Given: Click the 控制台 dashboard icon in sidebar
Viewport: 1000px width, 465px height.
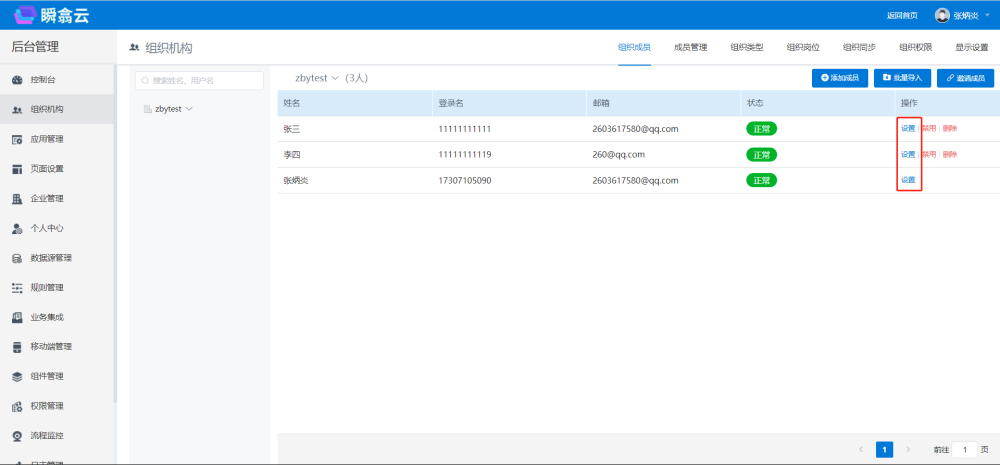Looking at the screenshot, I should (17, 80).
